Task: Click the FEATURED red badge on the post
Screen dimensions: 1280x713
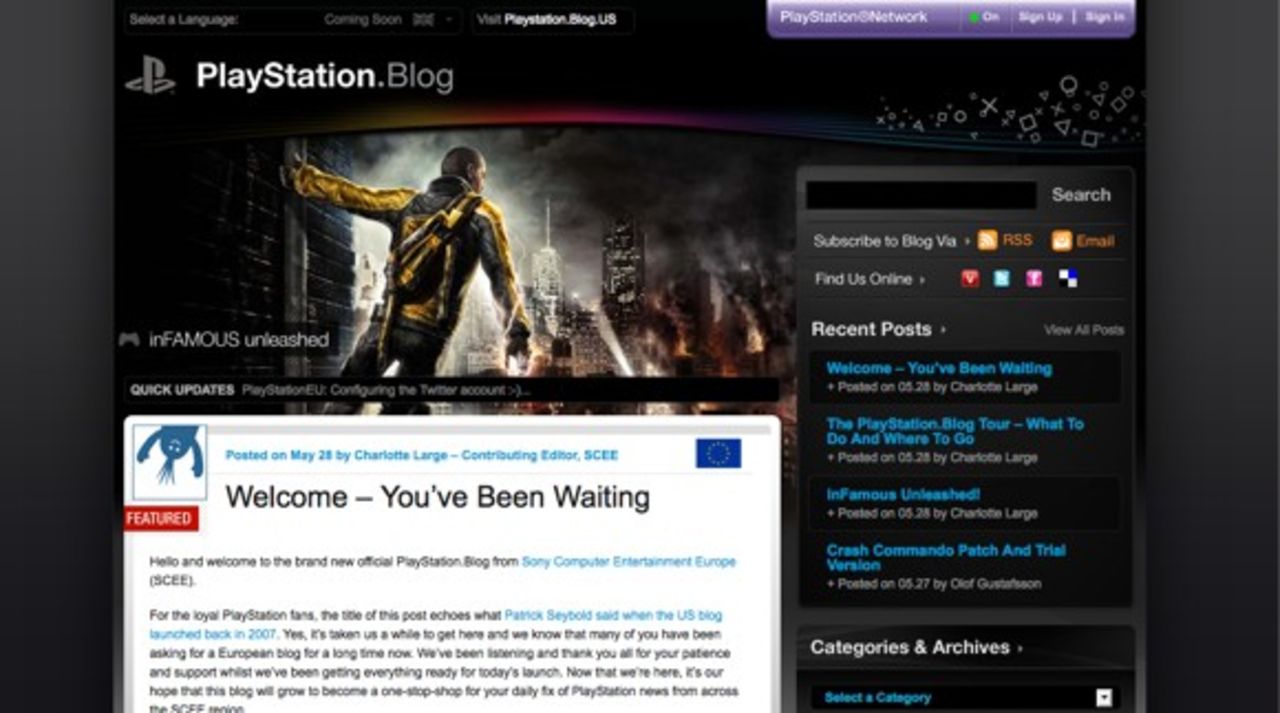Action: [x=160, y=518]
